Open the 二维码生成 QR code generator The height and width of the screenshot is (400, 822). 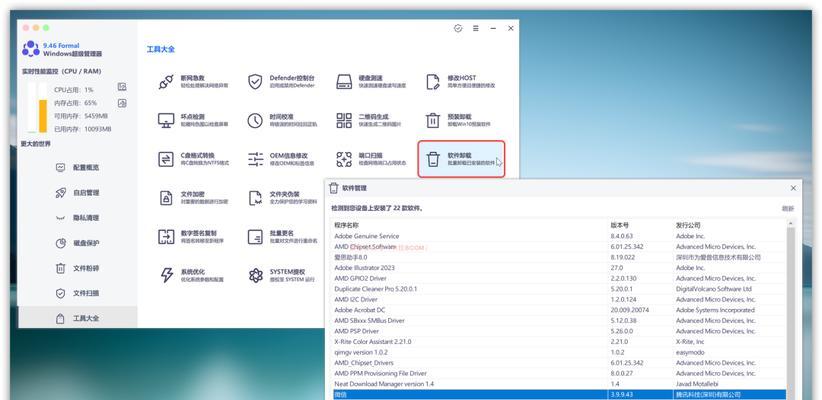[x=371, y=121]
